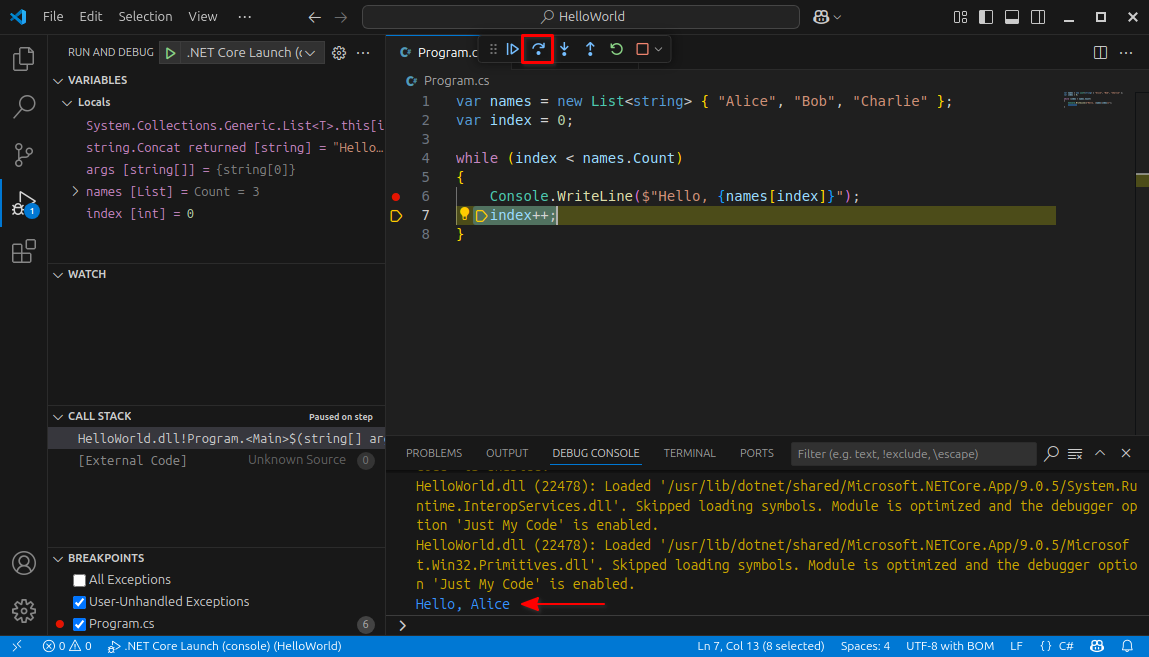This screenshot has height=657, width=1149.
Task: Open the Accounts menu icon
Action: [23, 563]
